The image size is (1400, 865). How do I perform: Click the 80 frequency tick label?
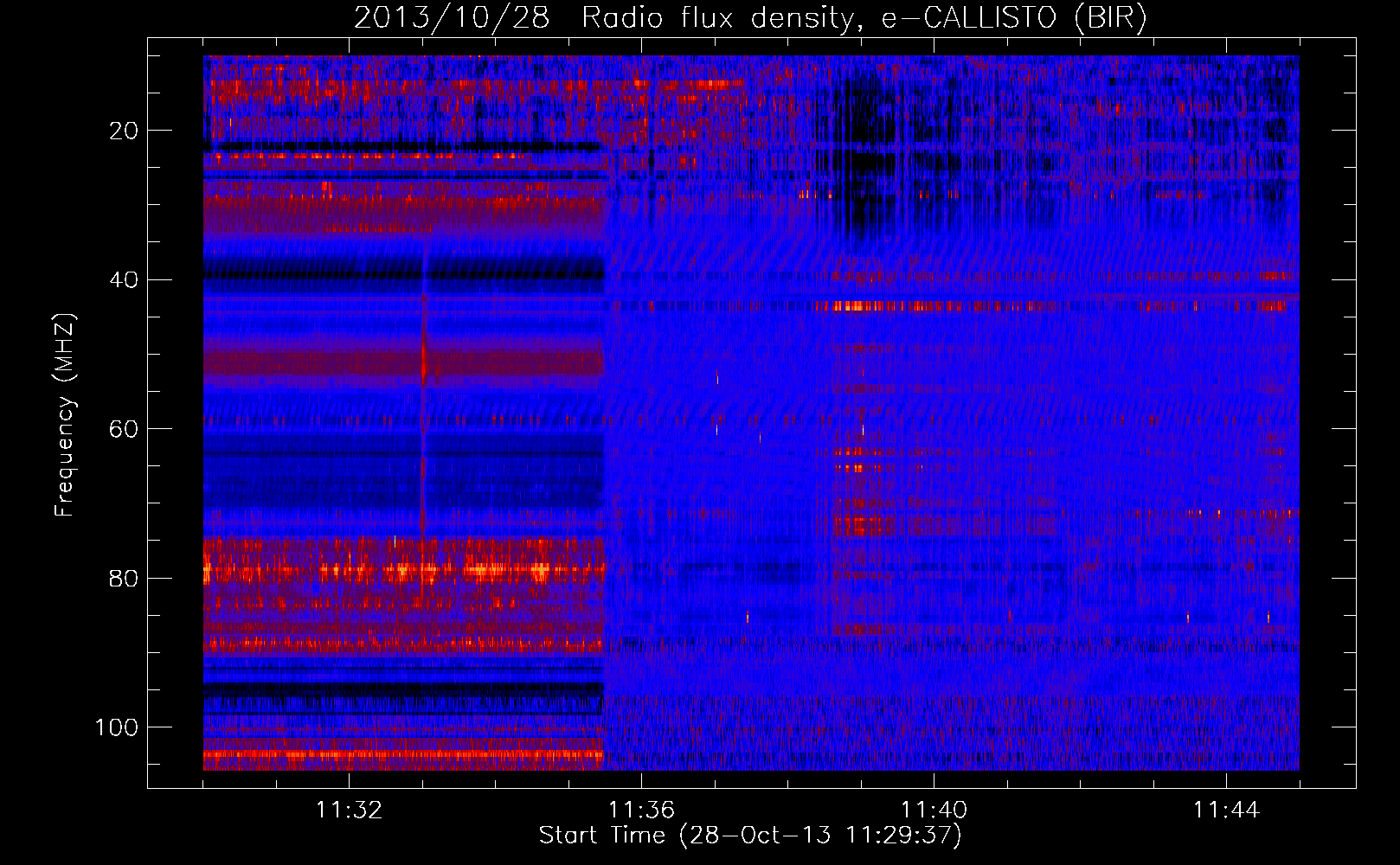(124, 579)
